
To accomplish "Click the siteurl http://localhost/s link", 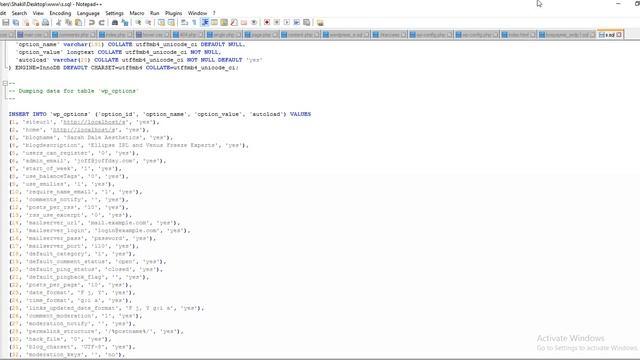I will pos(95,122).
